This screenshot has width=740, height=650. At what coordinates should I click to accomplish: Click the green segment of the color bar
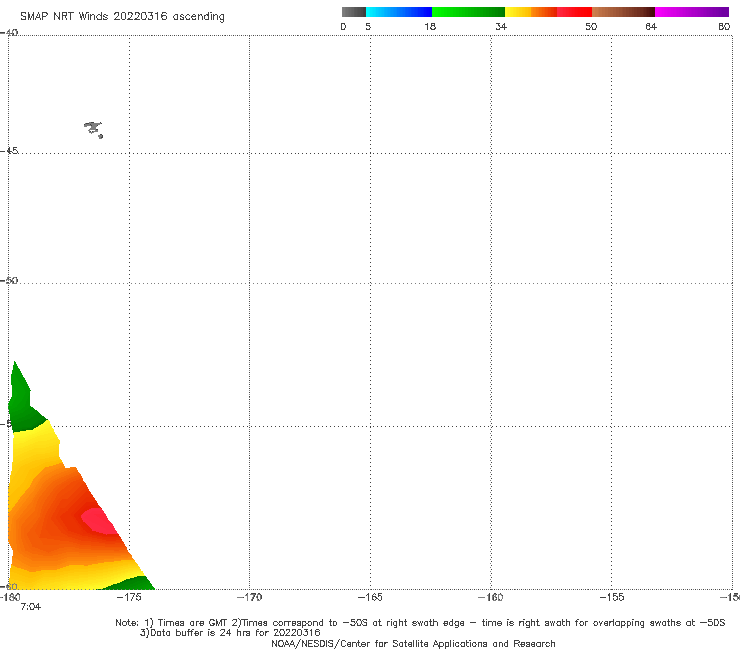468,12
